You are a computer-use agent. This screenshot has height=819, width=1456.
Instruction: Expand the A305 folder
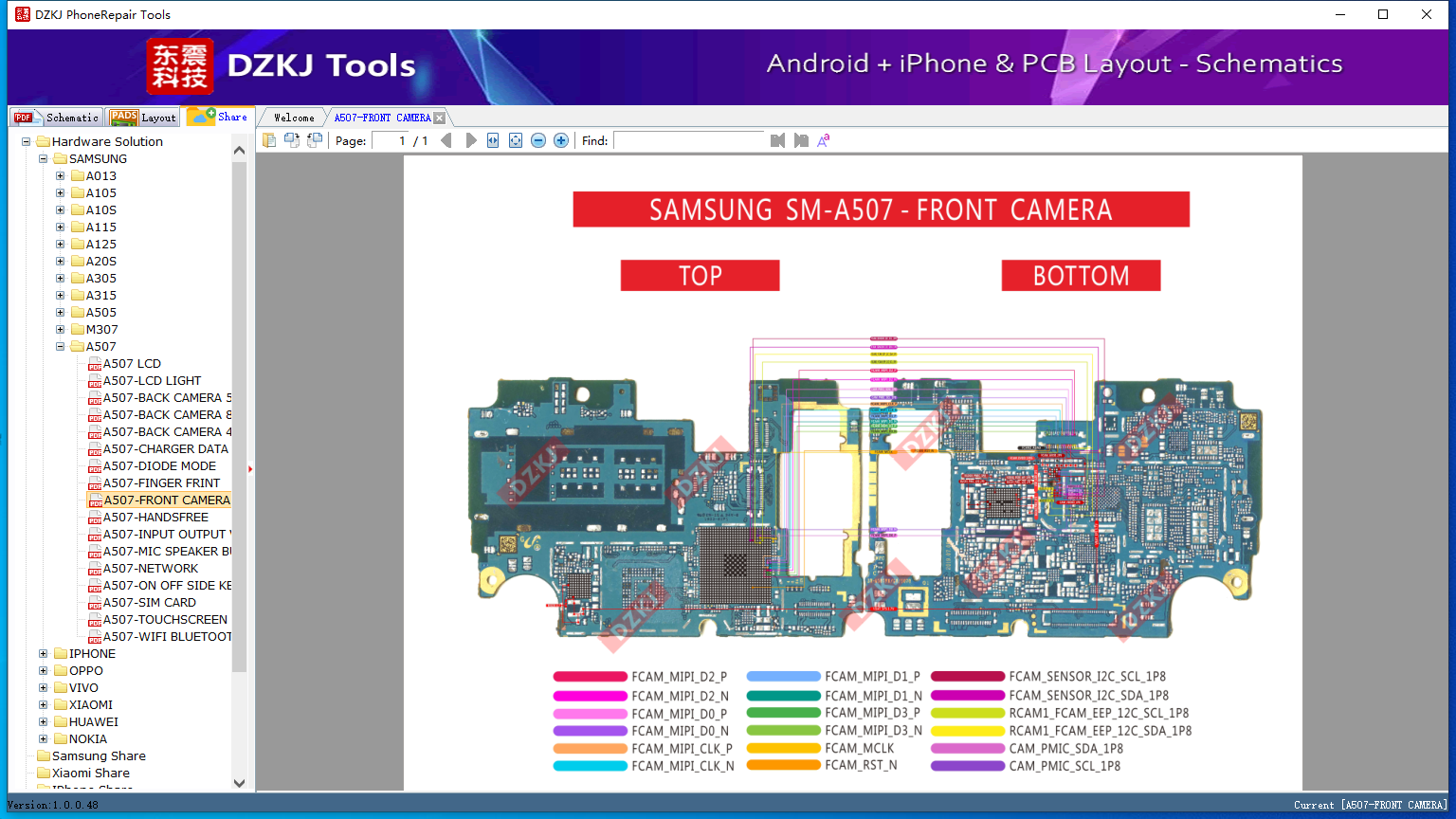(61, 278)
